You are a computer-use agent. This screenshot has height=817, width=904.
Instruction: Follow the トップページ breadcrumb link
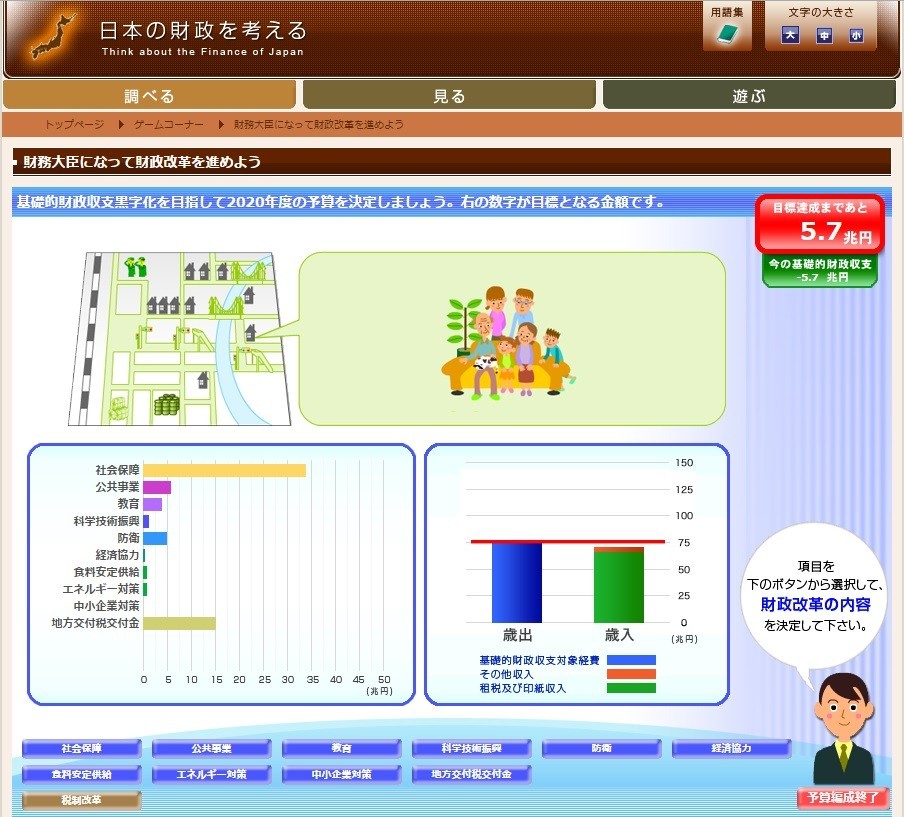coord(74,125)
